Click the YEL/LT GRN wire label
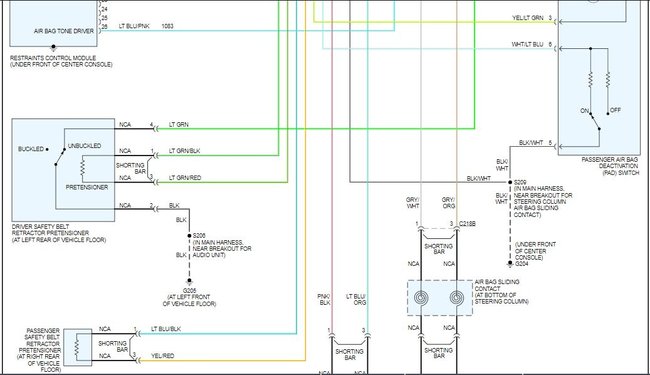650x375 pixels. [x=527, y=18]
